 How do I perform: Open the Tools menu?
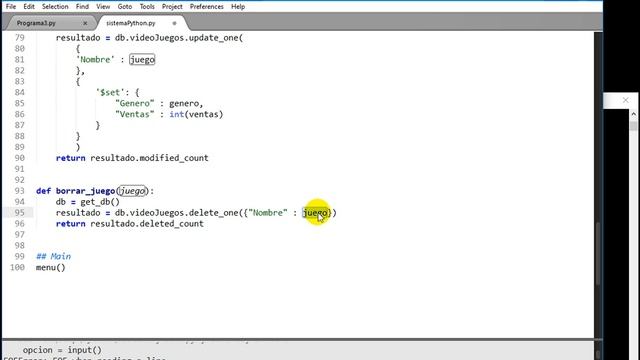(x=147, y=7)
